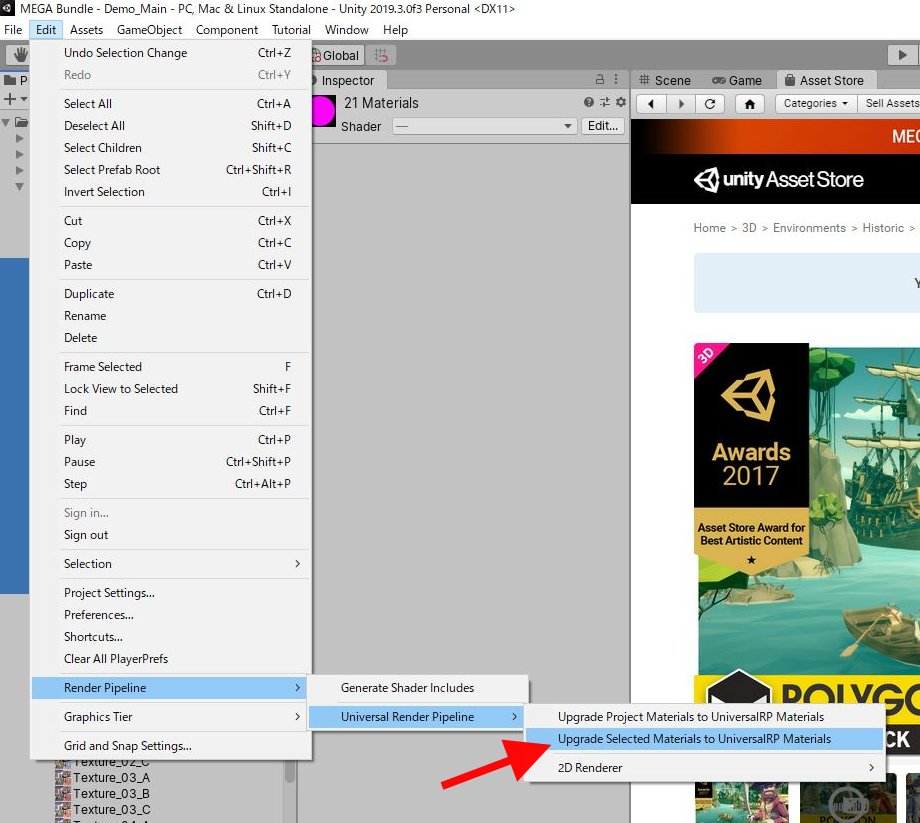Open the Component menu
Viewport: 920px width, 823px height.
[226, 29]
